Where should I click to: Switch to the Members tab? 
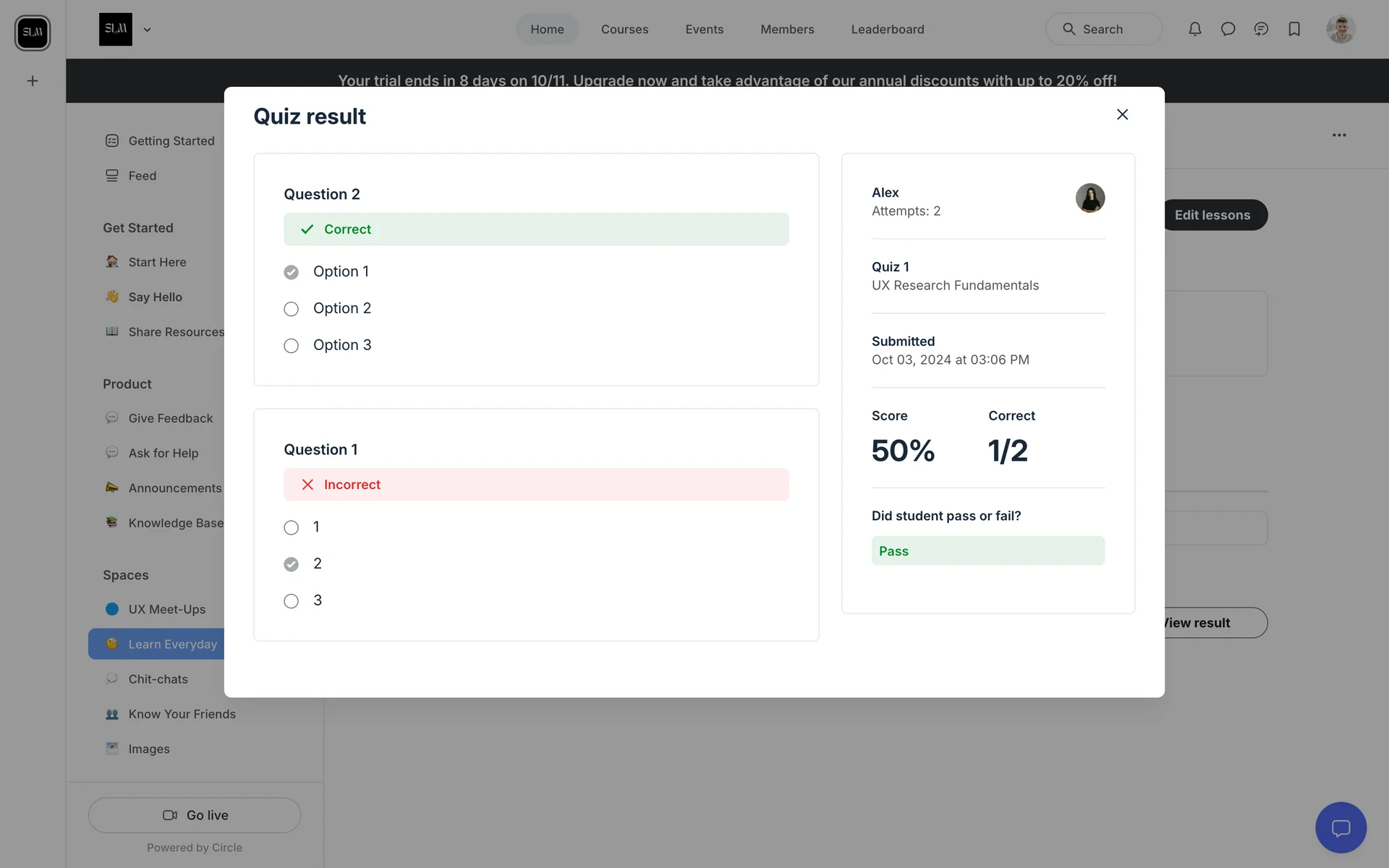coord(787,30)
